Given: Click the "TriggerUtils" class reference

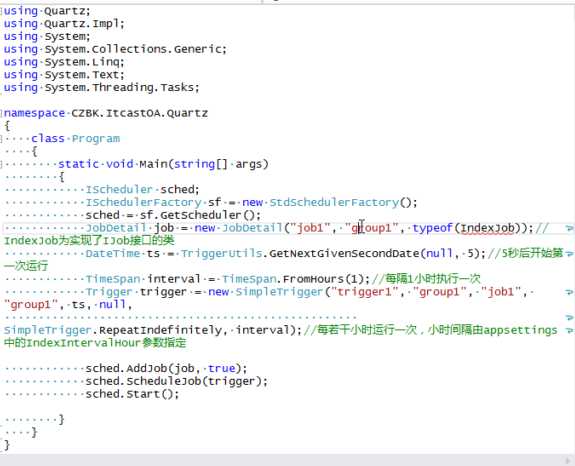Looking at the screenshot, I should [x=221, y=253].
